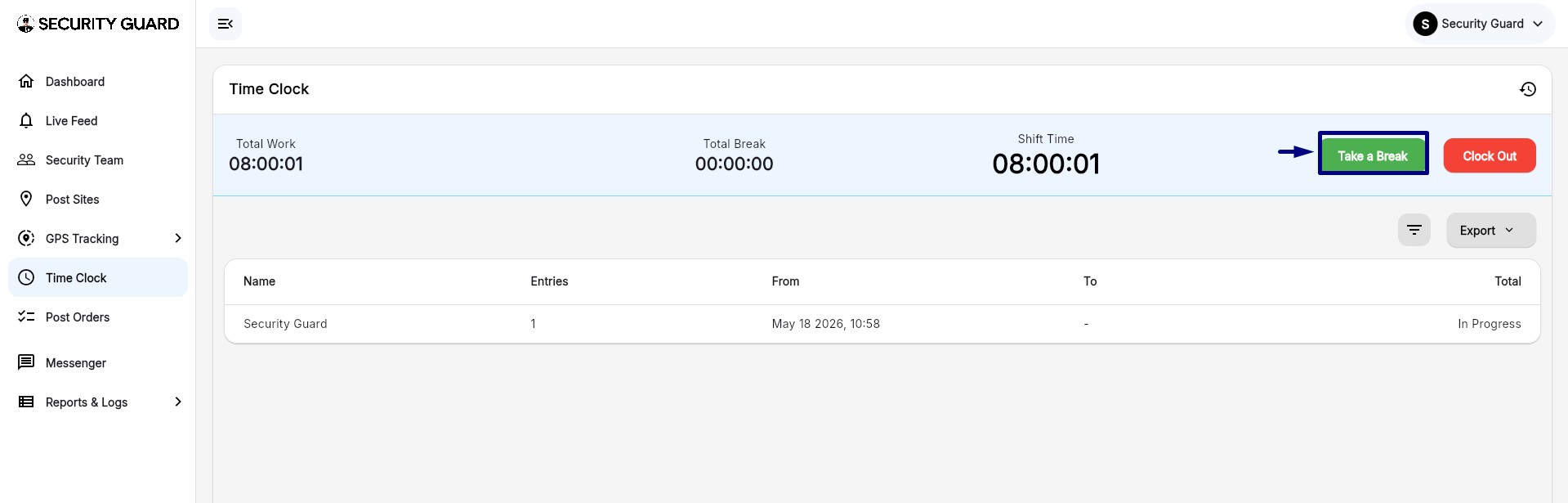Image resolution: width=1568 pixels, height=503 pixels.
Task: Click the Take a Break button
Action: (x=1373, y=155)
